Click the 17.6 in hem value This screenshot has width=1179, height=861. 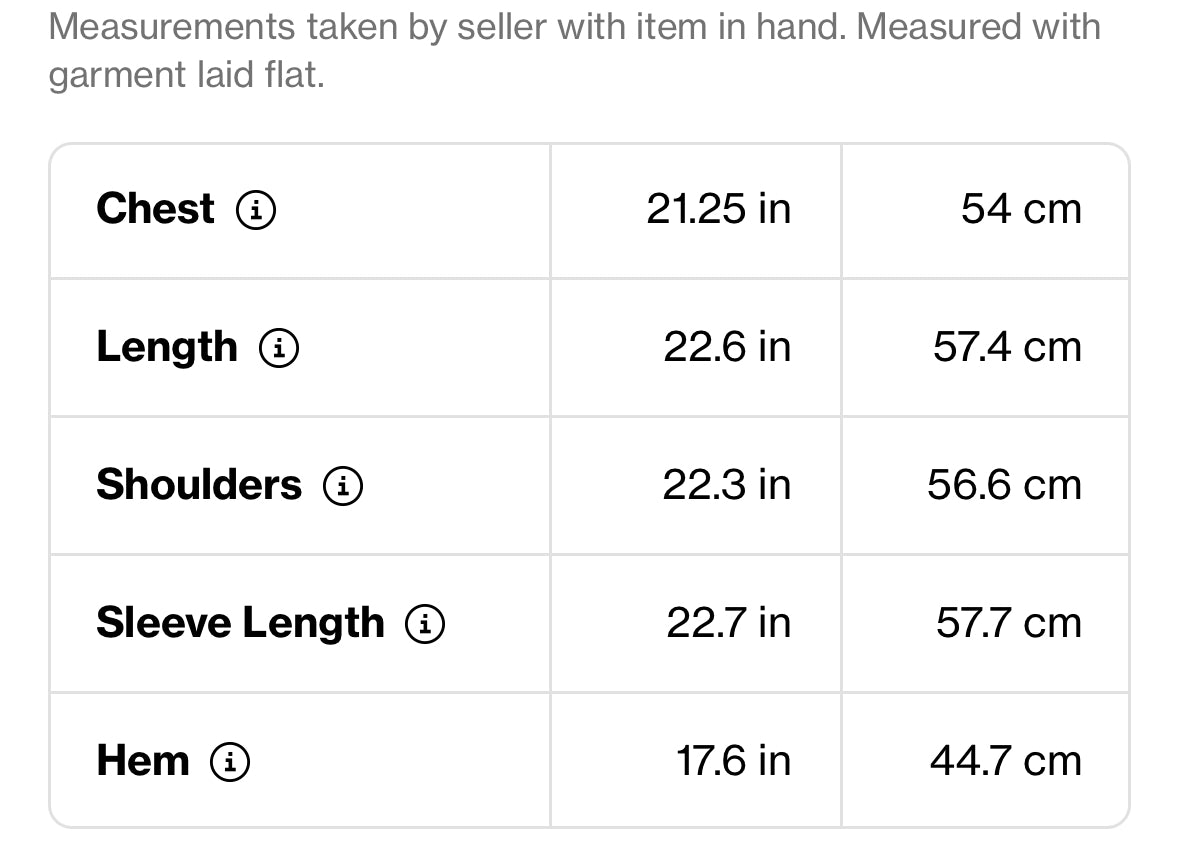point(733,761)
